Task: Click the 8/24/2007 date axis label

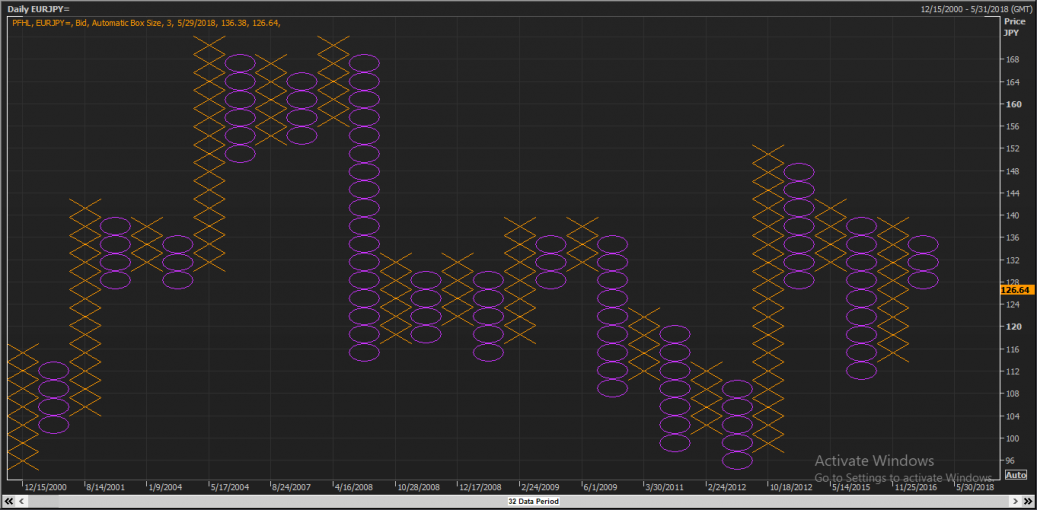Action: coord(293,487)
